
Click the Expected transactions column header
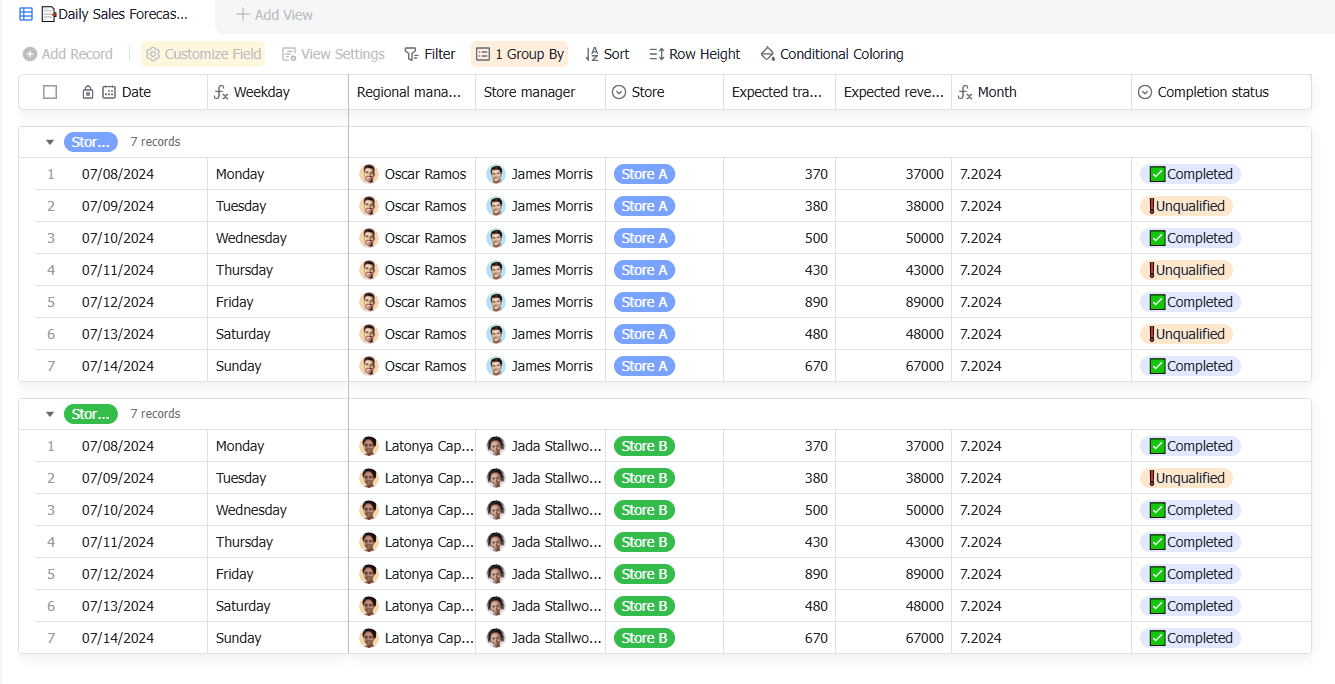coord(779,92)
